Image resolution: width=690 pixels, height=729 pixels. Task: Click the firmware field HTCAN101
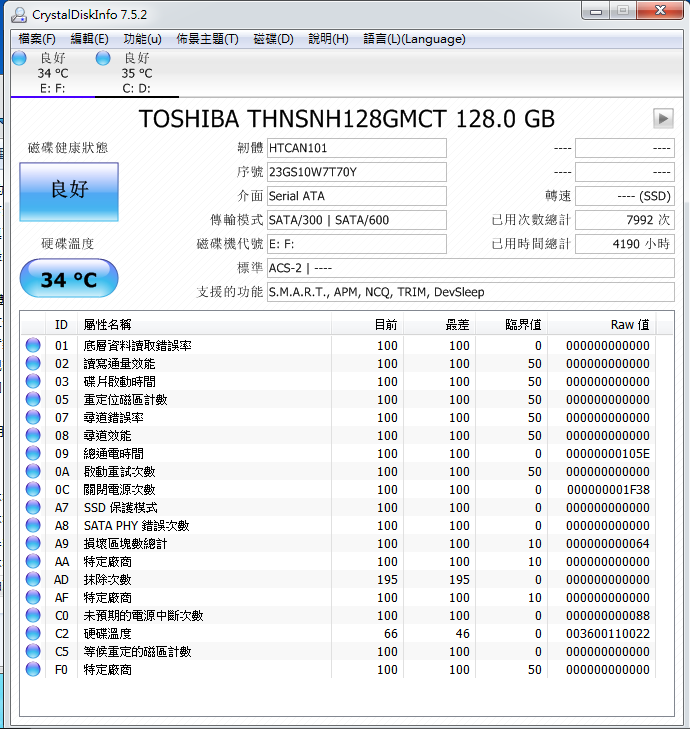(357, 148)
